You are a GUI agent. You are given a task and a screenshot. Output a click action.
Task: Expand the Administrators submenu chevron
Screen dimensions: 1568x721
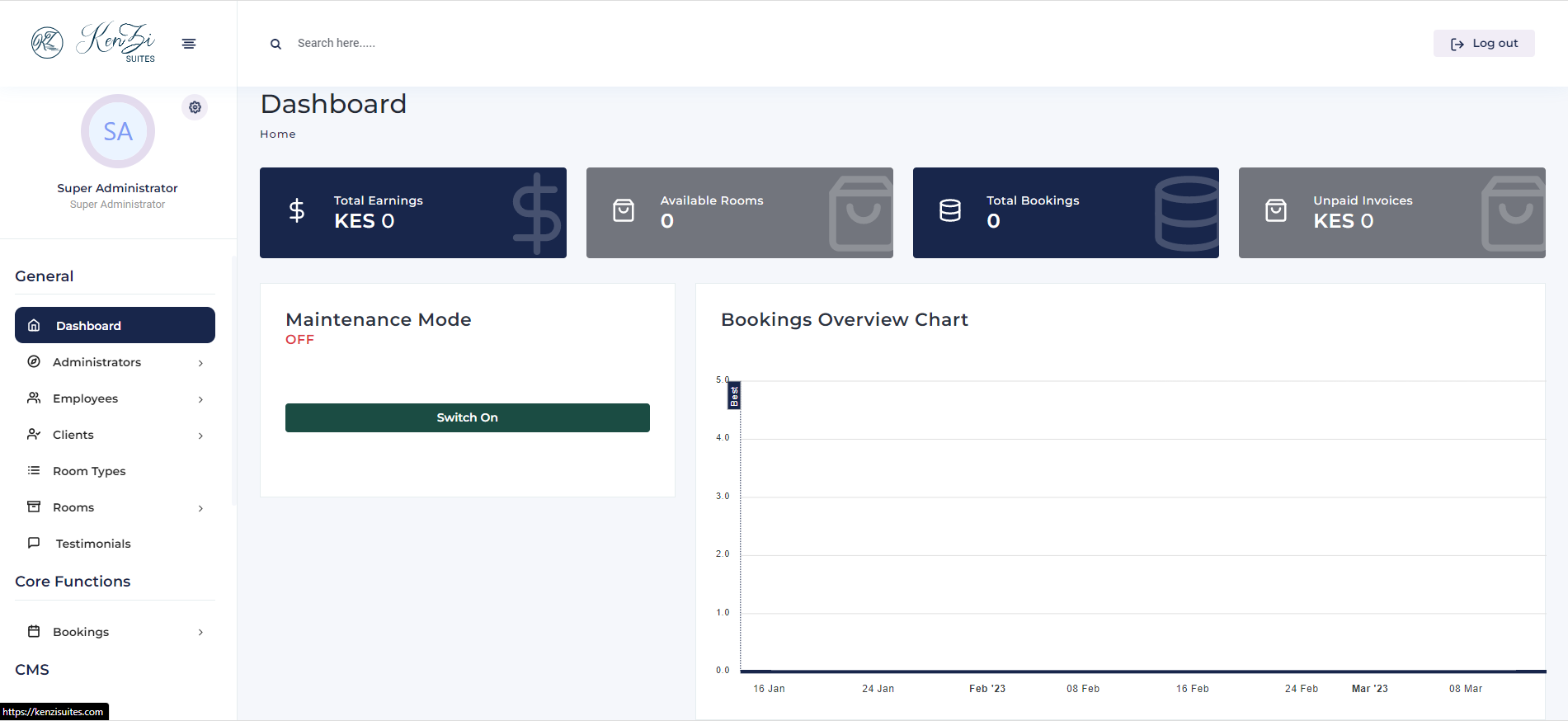[x=200, y=363]
